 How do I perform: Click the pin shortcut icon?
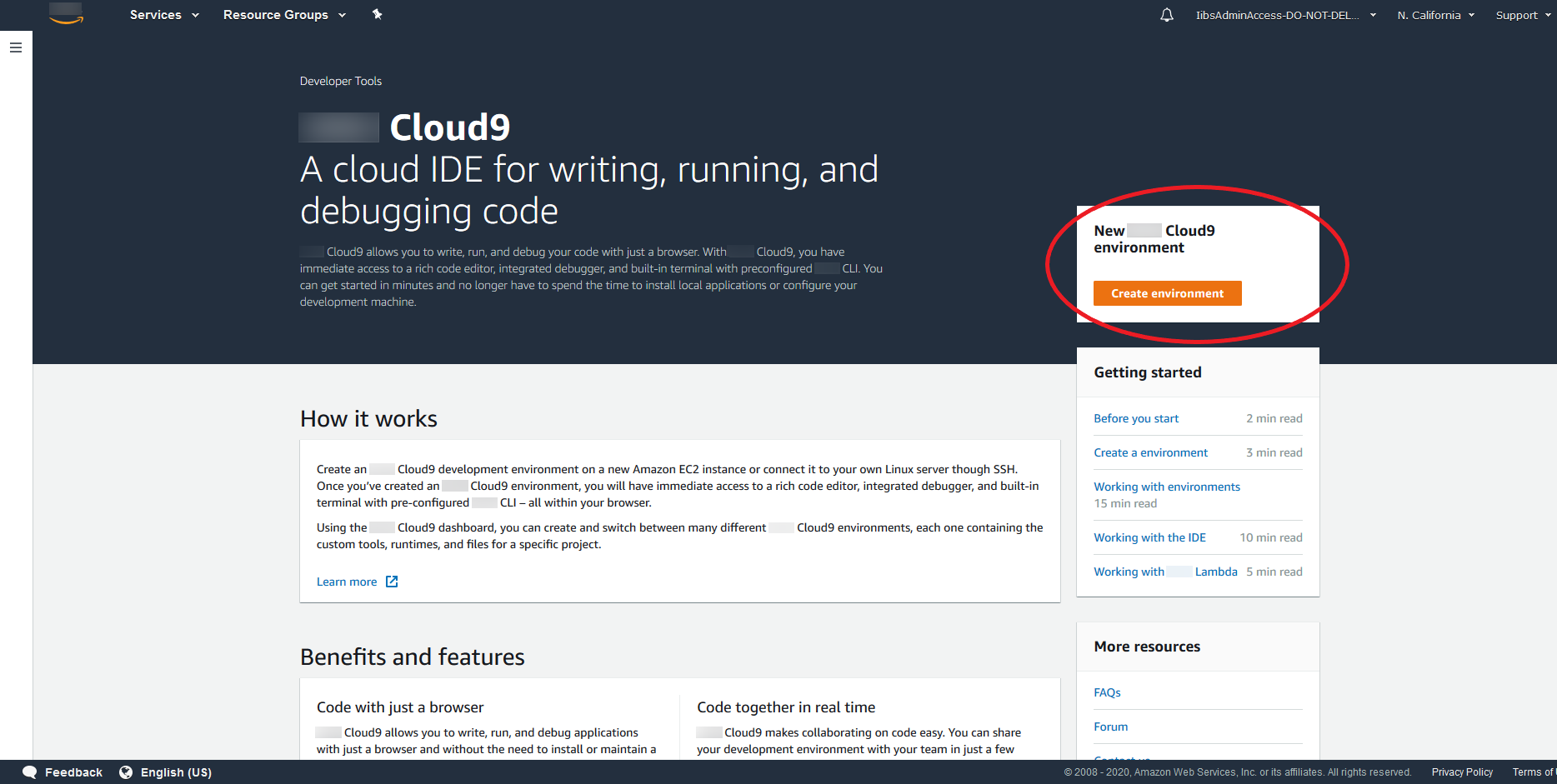(x=377, y=14)
